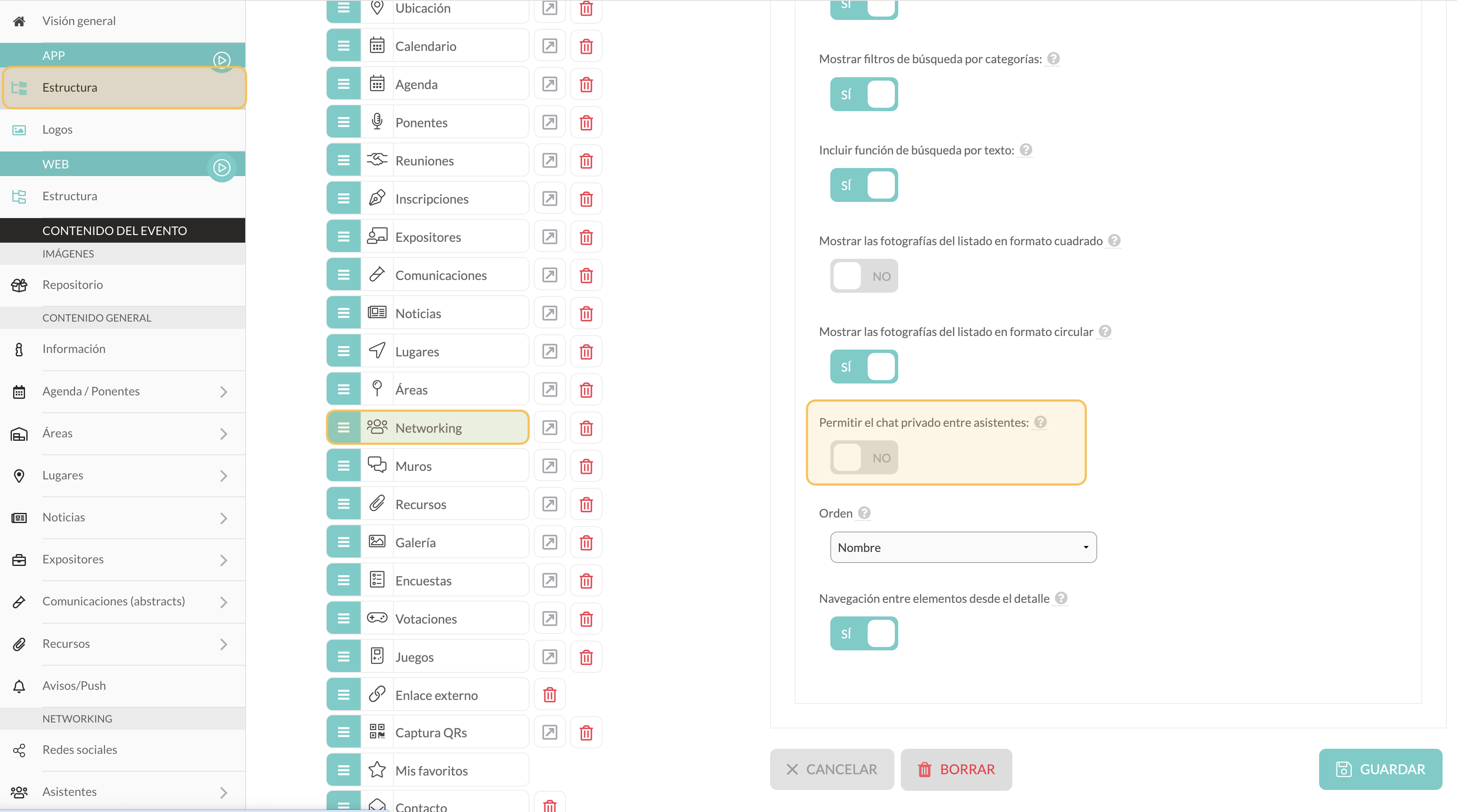
Task: Delete the Calendario module with trash icon
Action: pyautogui.click(x=586, y=46)
